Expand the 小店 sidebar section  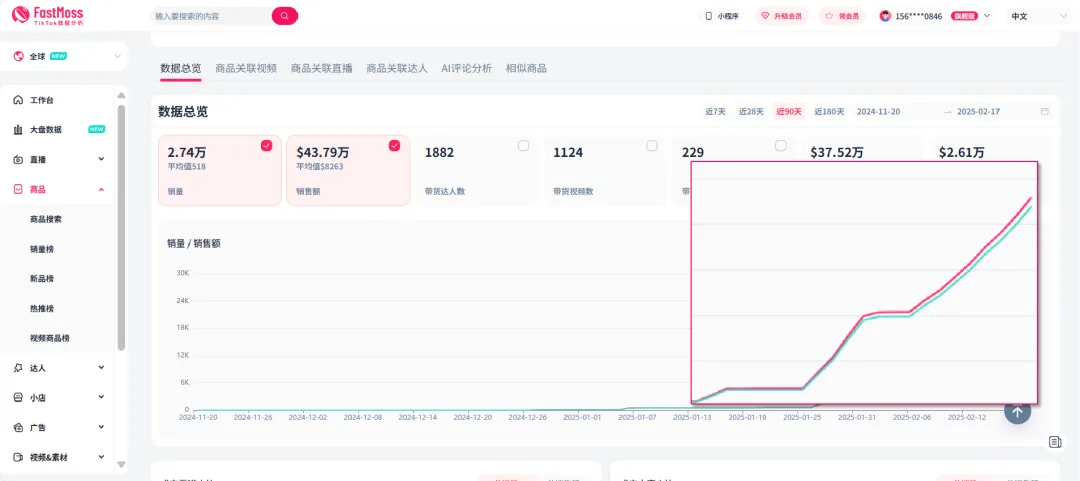101,398
